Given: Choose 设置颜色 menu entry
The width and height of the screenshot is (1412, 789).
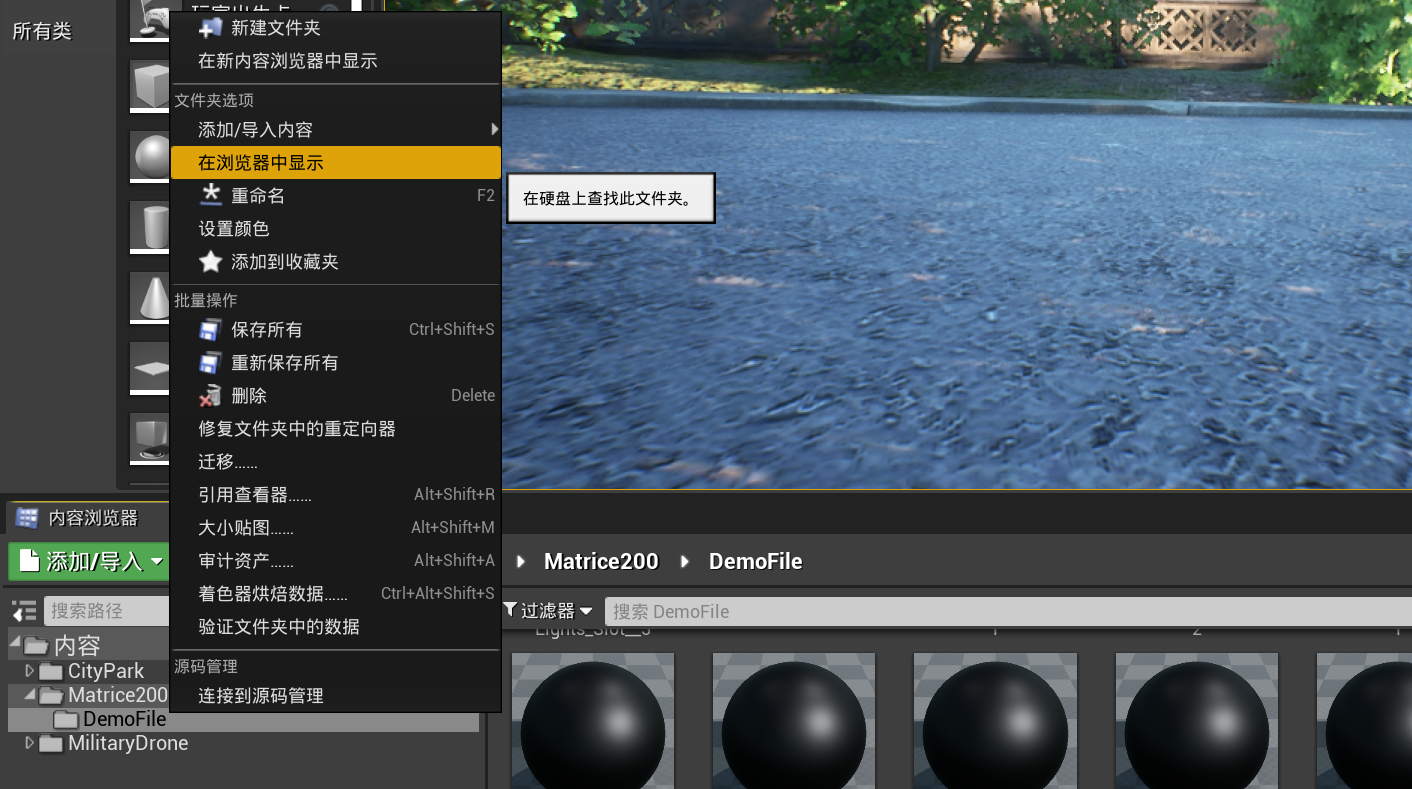Looking at the screenshot, I should (x=335, y=229).
